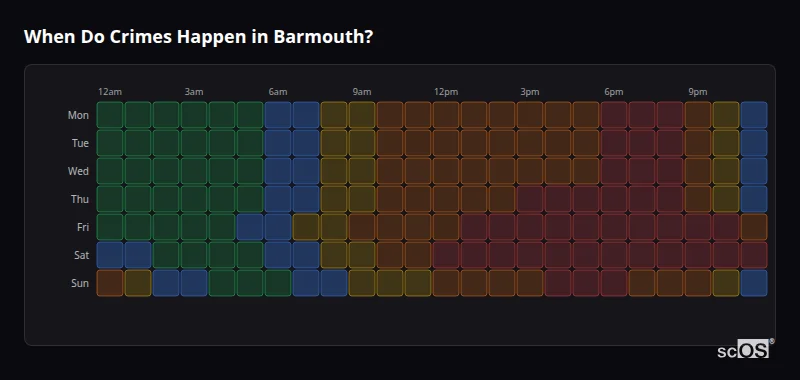Screen dimensions: 800x380
Task: Click the Wednesday 12am heatmap cell
Action: [x=110, y=171]
